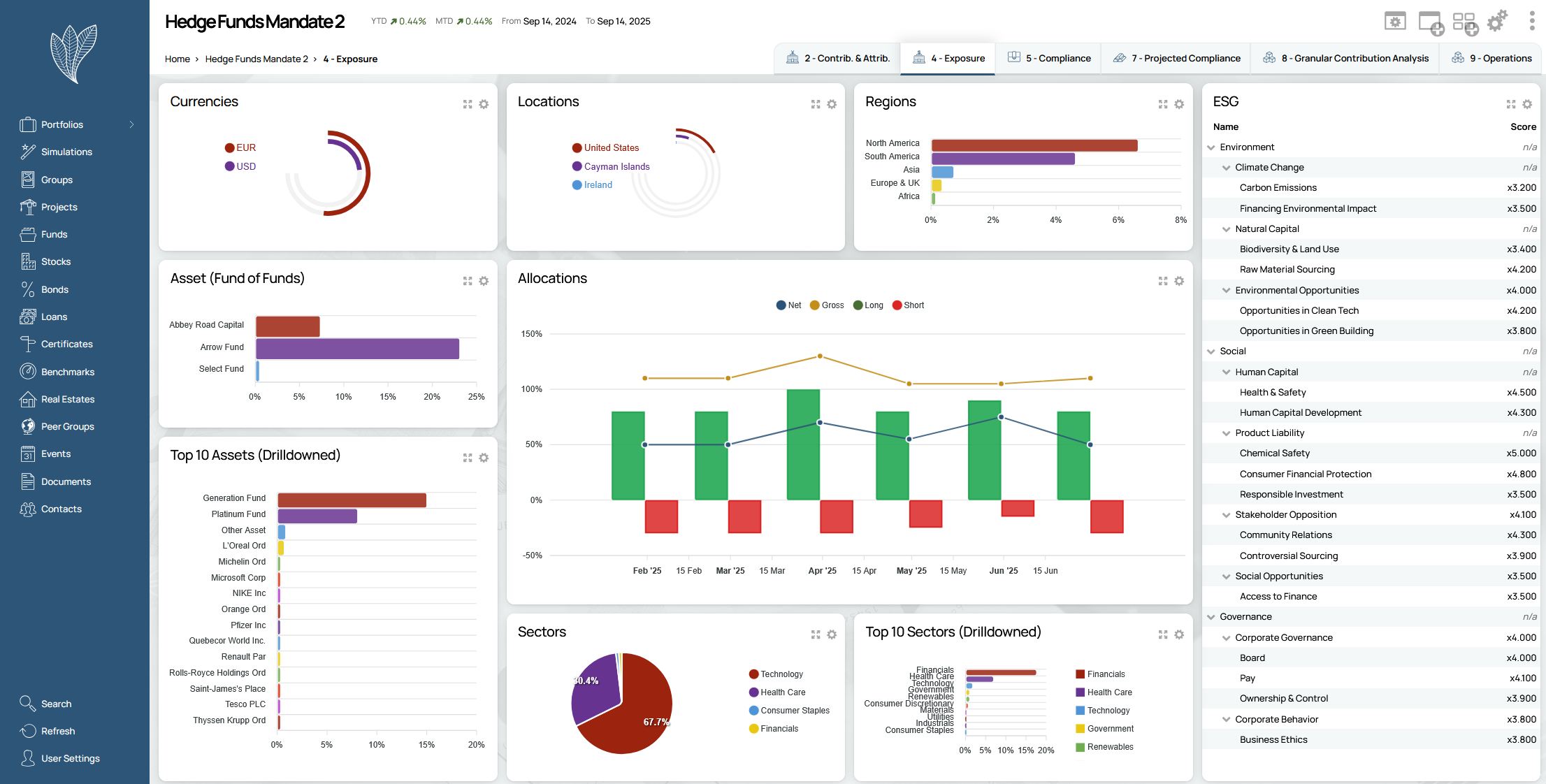This screenshot has width=1546, height=784.
Task: Click the add new page icon
Action: pyautogui.click(x=1430, y=22)
